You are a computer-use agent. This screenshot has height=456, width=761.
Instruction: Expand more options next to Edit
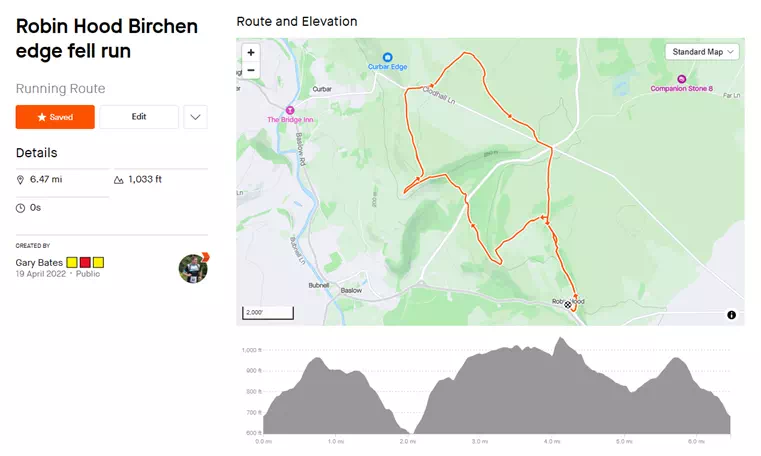point(196,117)
